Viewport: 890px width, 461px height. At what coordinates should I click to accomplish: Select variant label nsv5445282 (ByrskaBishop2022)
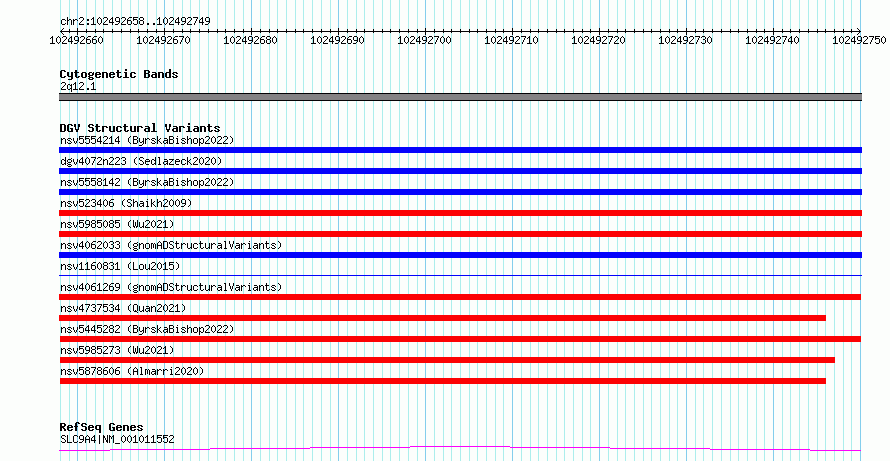[x=146, y=329]
